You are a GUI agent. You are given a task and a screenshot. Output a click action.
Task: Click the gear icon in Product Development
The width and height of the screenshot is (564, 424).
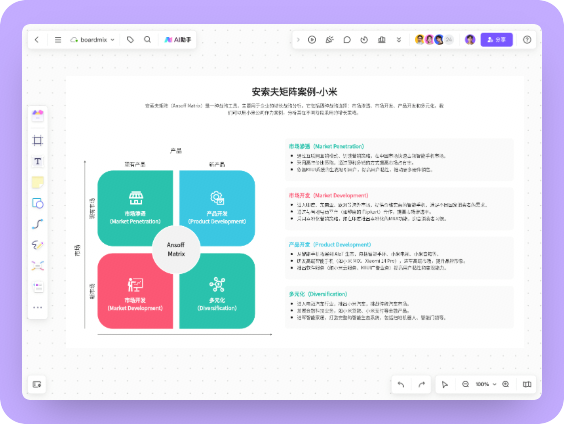(x=217, y=197)
